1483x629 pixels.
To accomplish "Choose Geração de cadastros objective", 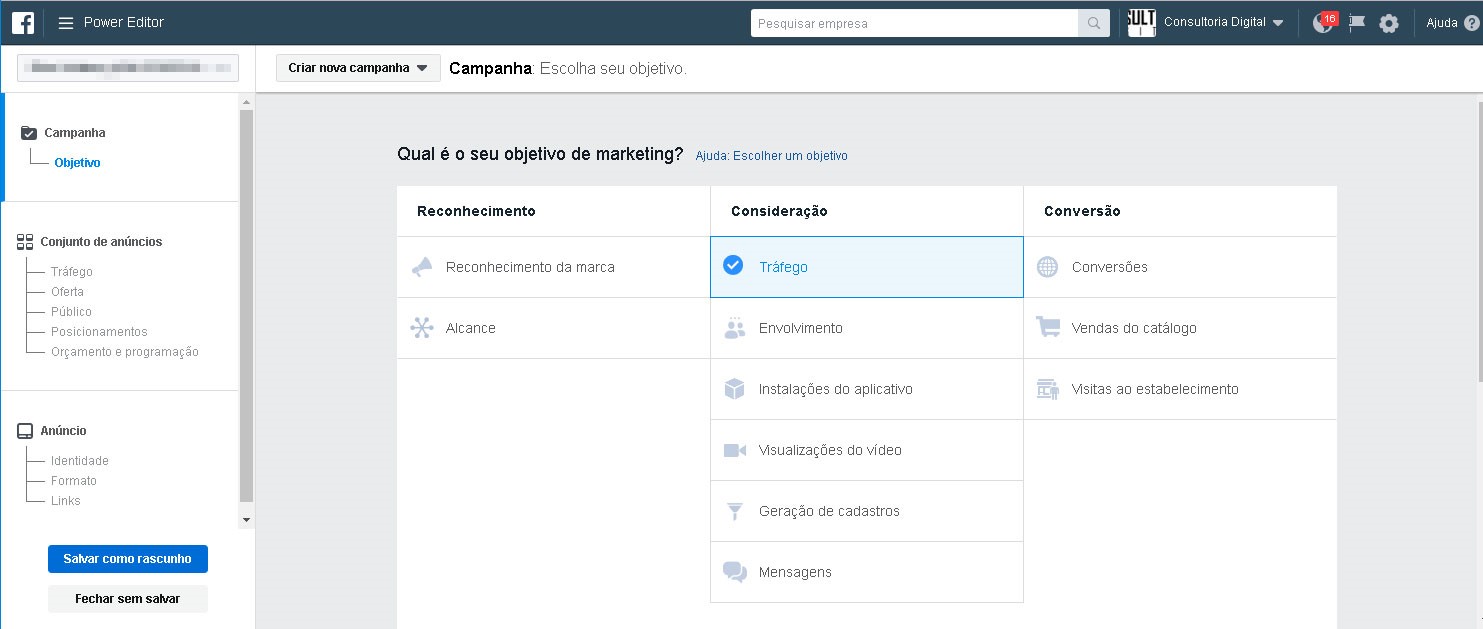I will point(867,511).
